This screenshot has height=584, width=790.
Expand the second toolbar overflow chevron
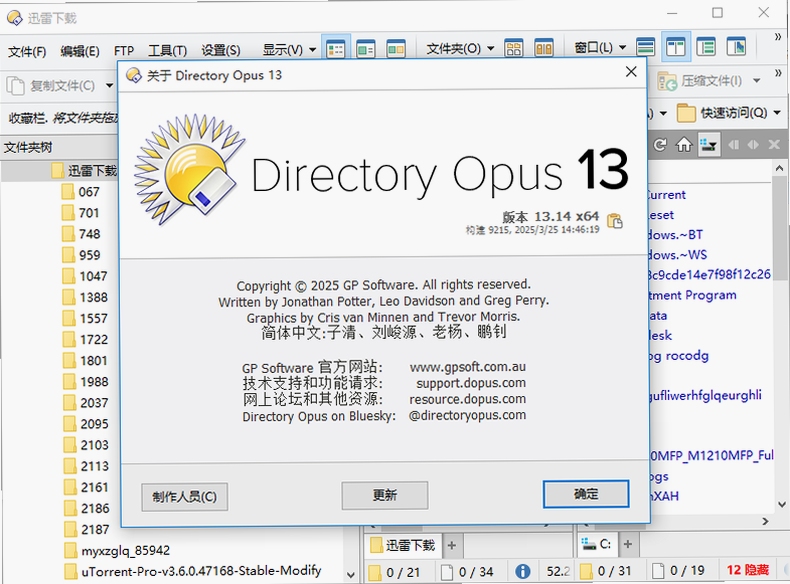pyautogui.click(x=778, y=74)
